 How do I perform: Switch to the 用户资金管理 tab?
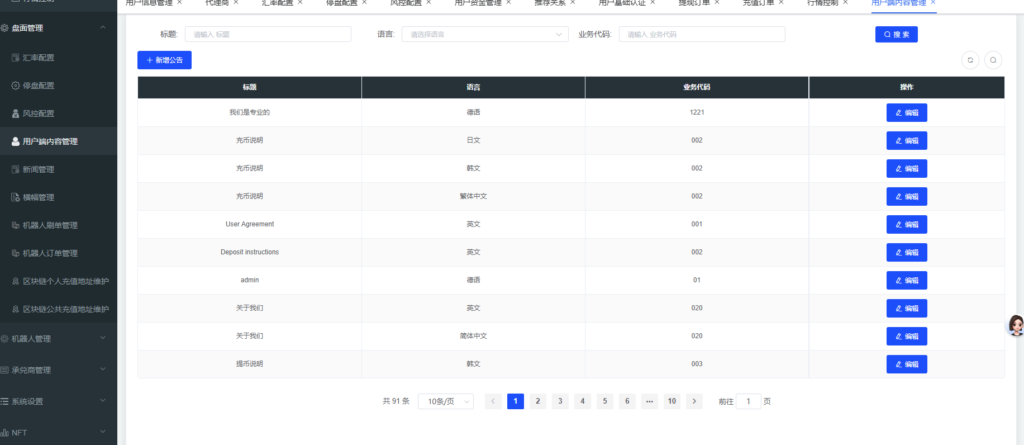click(478, 3)
